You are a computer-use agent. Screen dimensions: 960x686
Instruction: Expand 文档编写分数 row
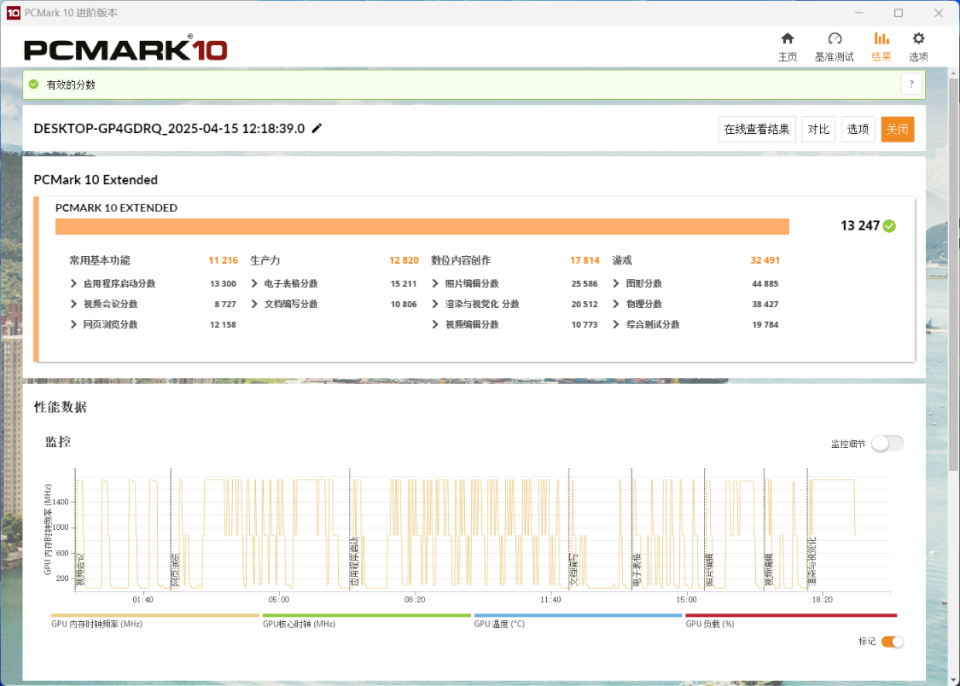255,304
